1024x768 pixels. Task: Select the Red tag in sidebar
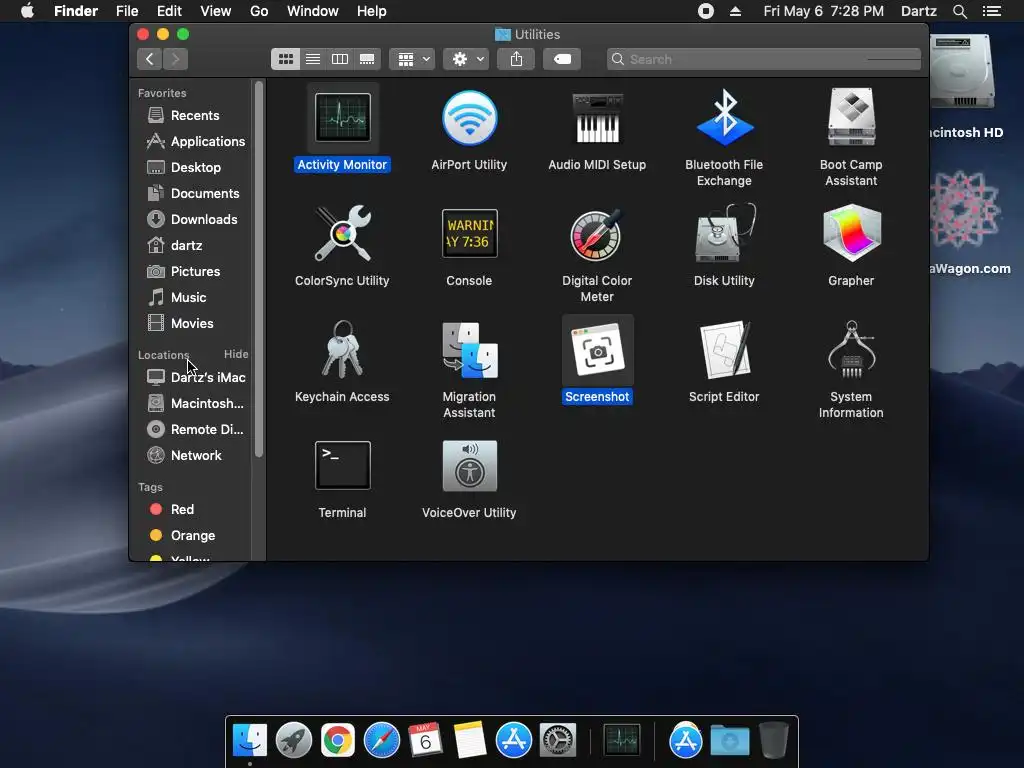182,509
